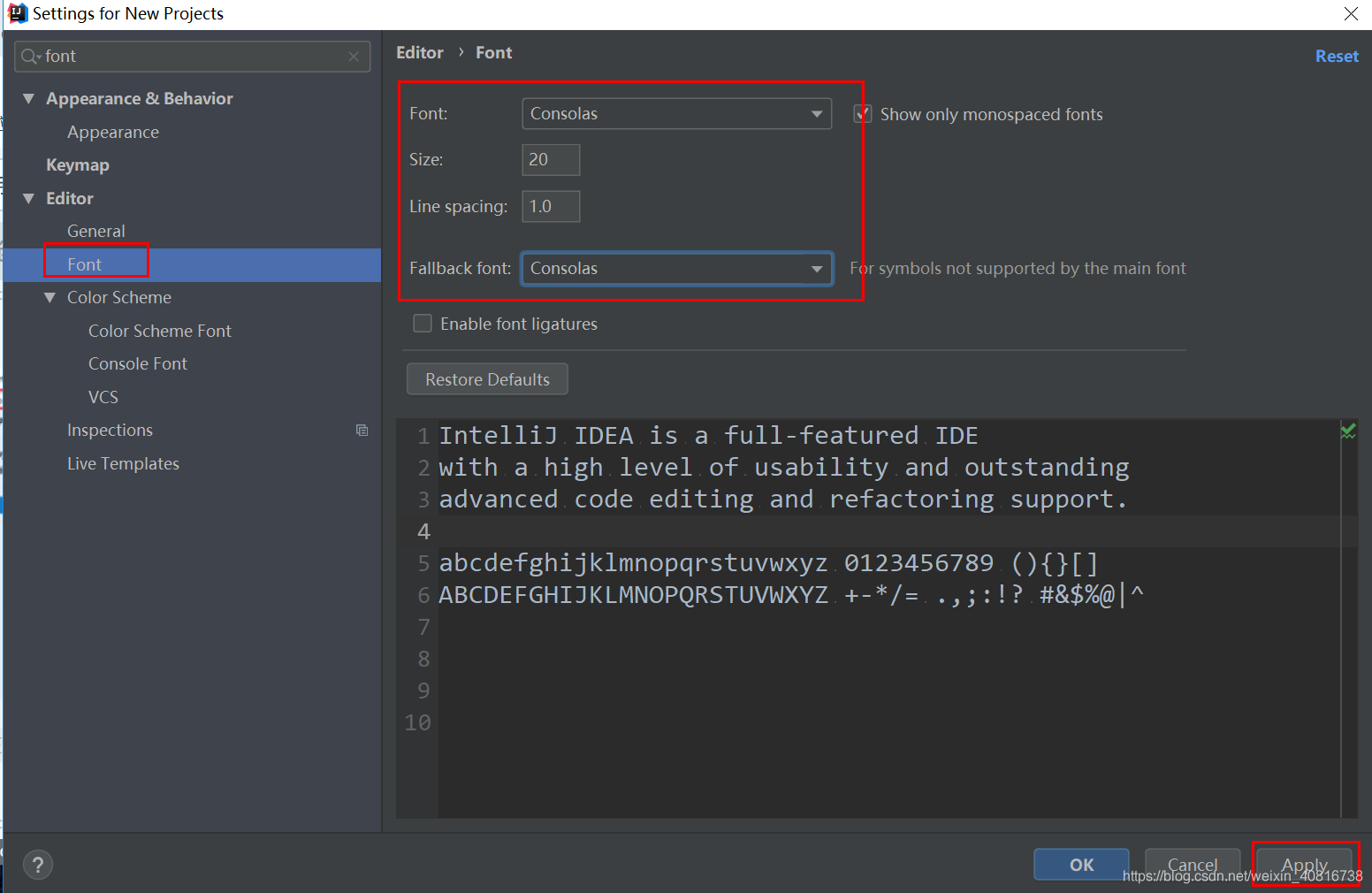
Task: Click the Apply button
Action: coord(1305,864)
